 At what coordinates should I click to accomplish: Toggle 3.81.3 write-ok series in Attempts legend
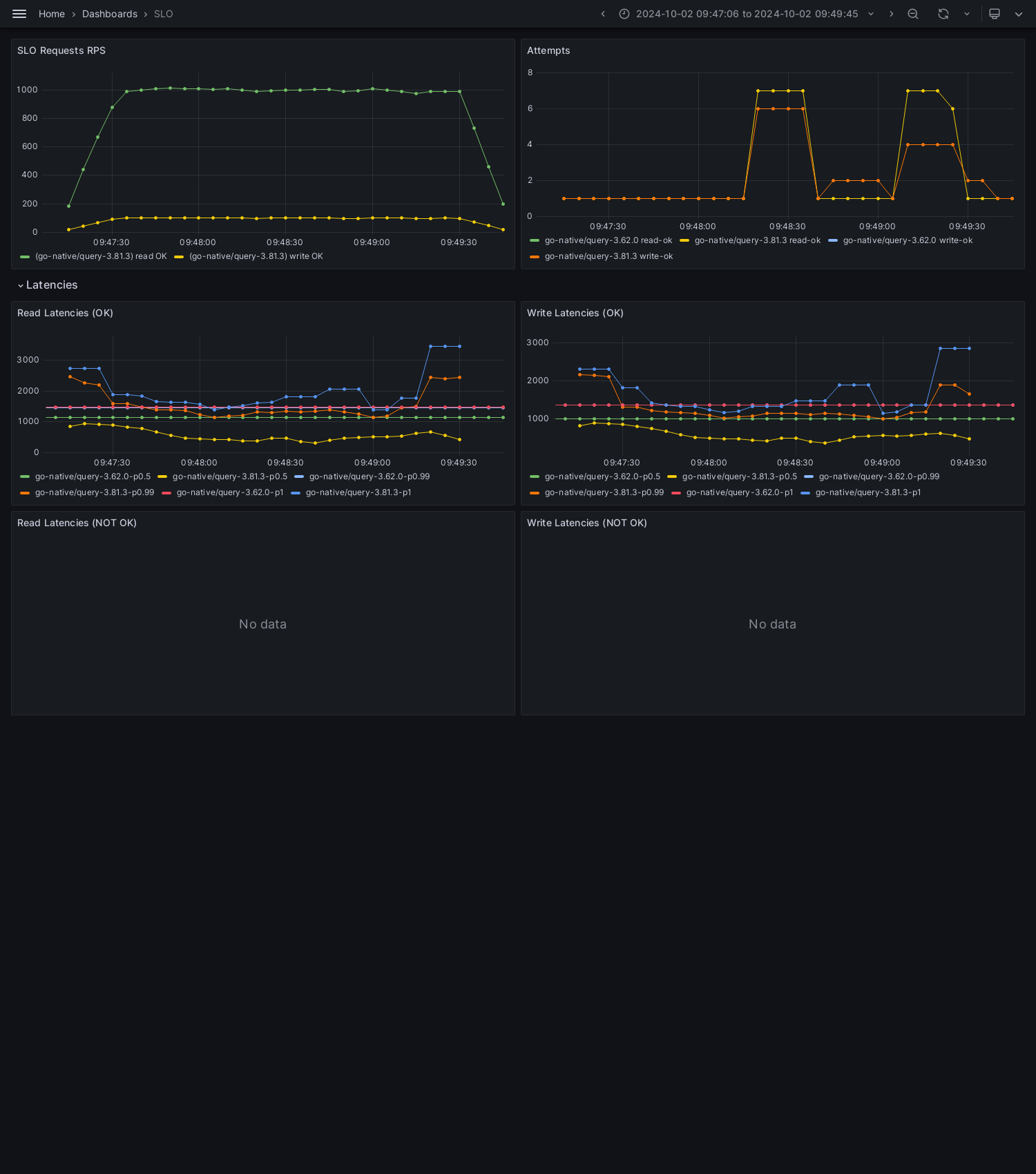608,256
